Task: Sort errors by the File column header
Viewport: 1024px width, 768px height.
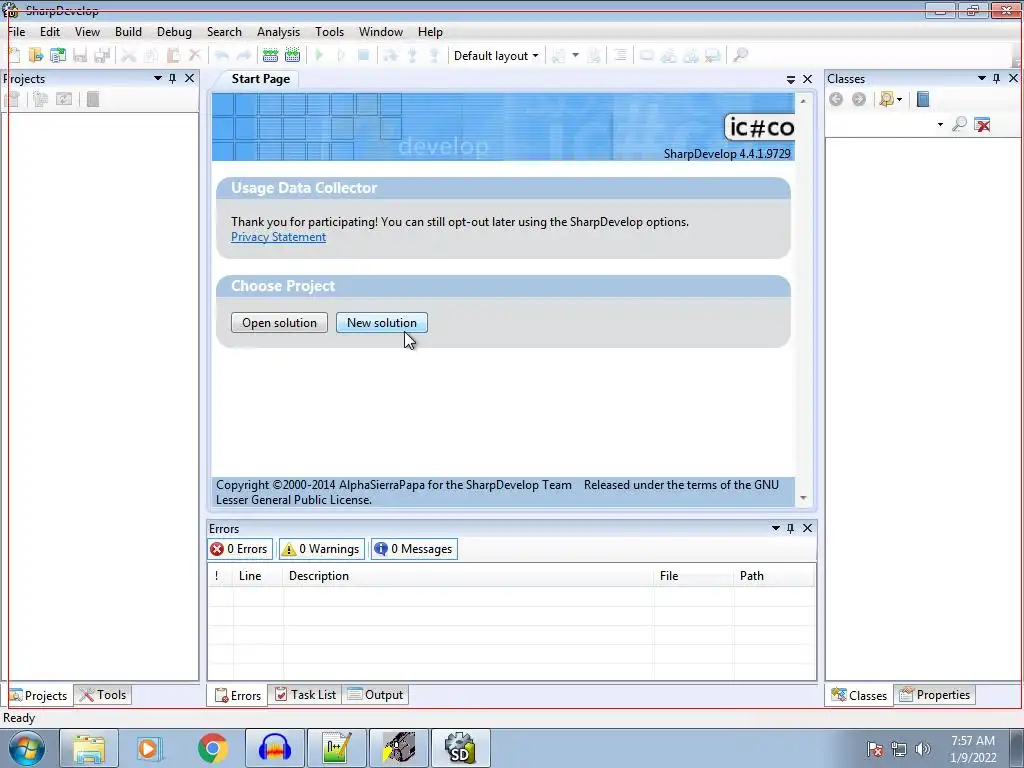Action: pyautogui.click(x=693, y=576)
